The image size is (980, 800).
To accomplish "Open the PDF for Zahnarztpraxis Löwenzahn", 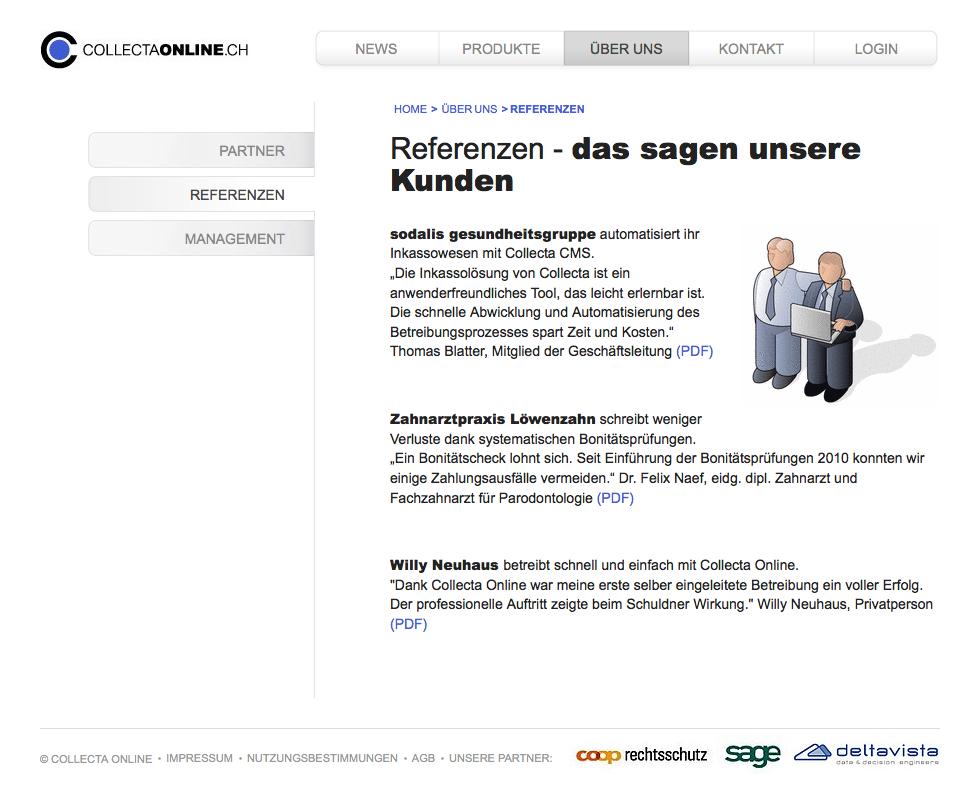I will 615,498.
